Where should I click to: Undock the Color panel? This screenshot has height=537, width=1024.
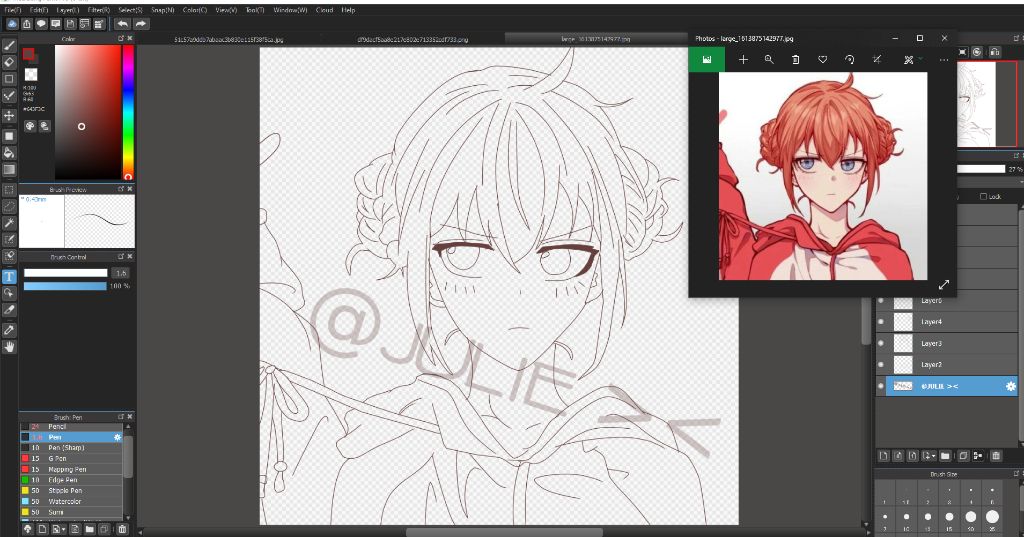point(121,39)
